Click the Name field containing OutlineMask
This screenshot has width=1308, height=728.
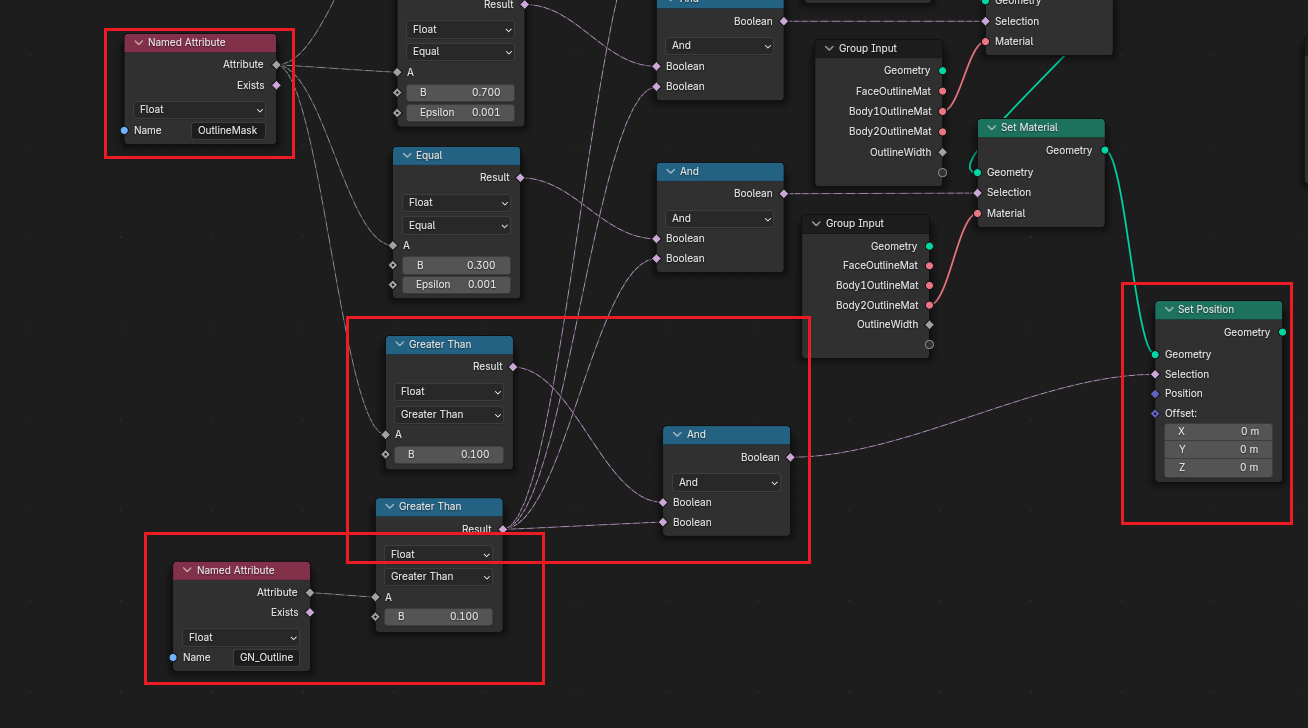[x=228, y=131]
